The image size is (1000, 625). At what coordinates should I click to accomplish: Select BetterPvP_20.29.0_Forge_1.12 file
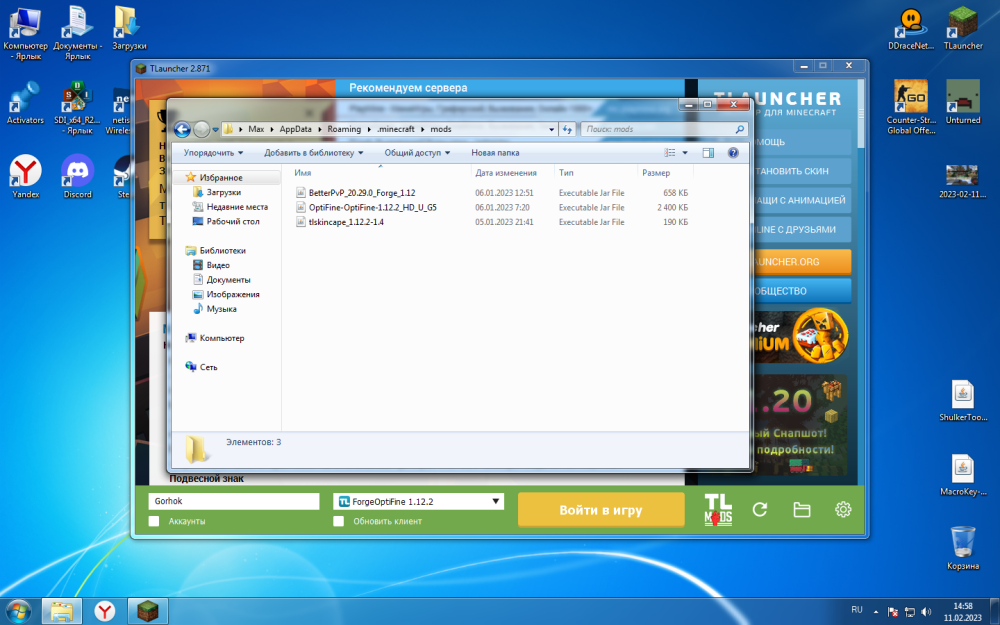(x=362, y=193)
